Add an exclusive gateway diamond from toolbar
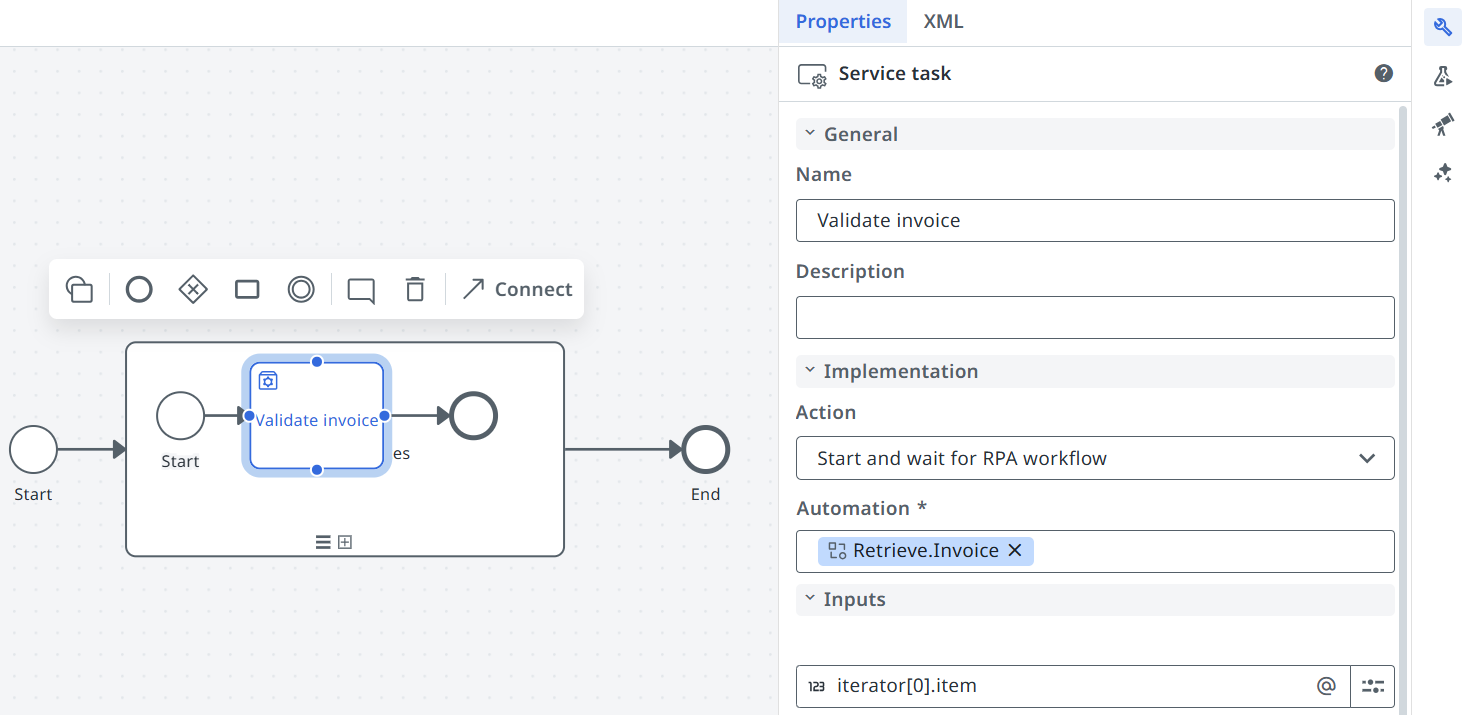The height and width of the screenshot is (715, 1466). 193,289
